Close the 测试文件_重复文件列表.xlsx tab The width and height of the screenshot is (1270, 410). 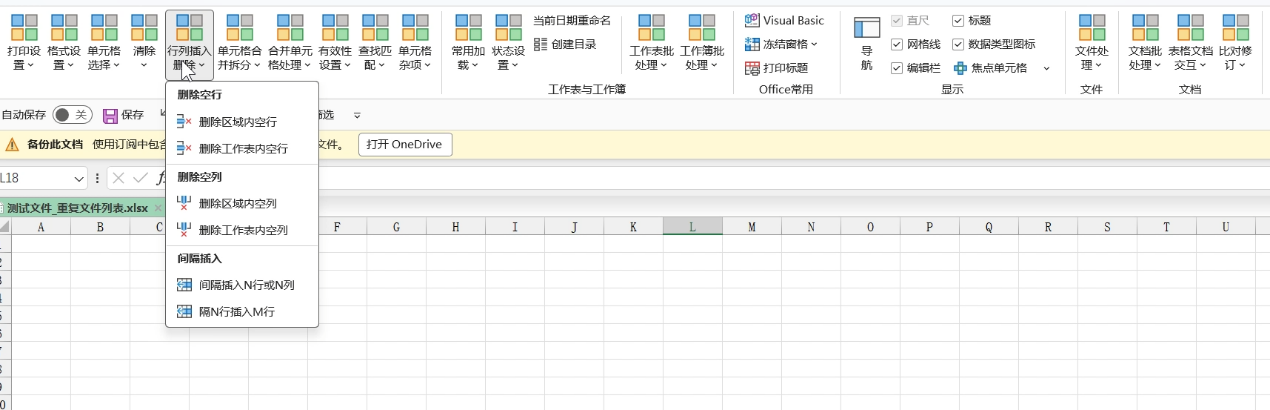[x=158, y=208]
